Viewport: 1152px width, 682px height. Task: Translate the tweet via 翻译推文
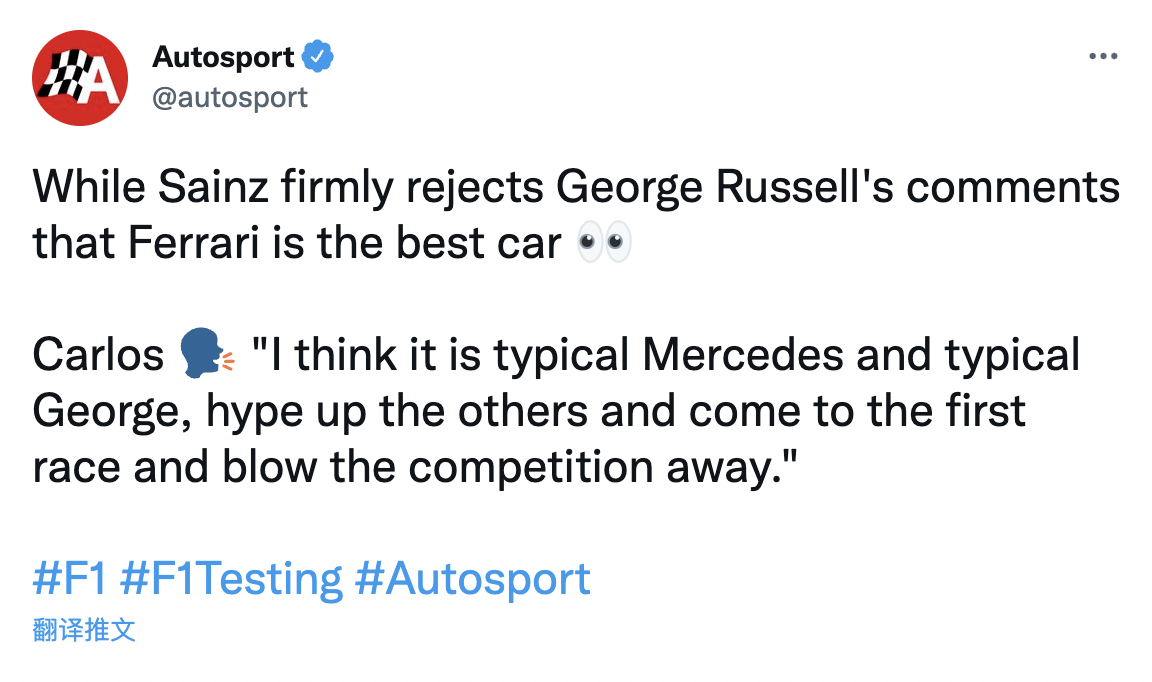tap(84, 630)
